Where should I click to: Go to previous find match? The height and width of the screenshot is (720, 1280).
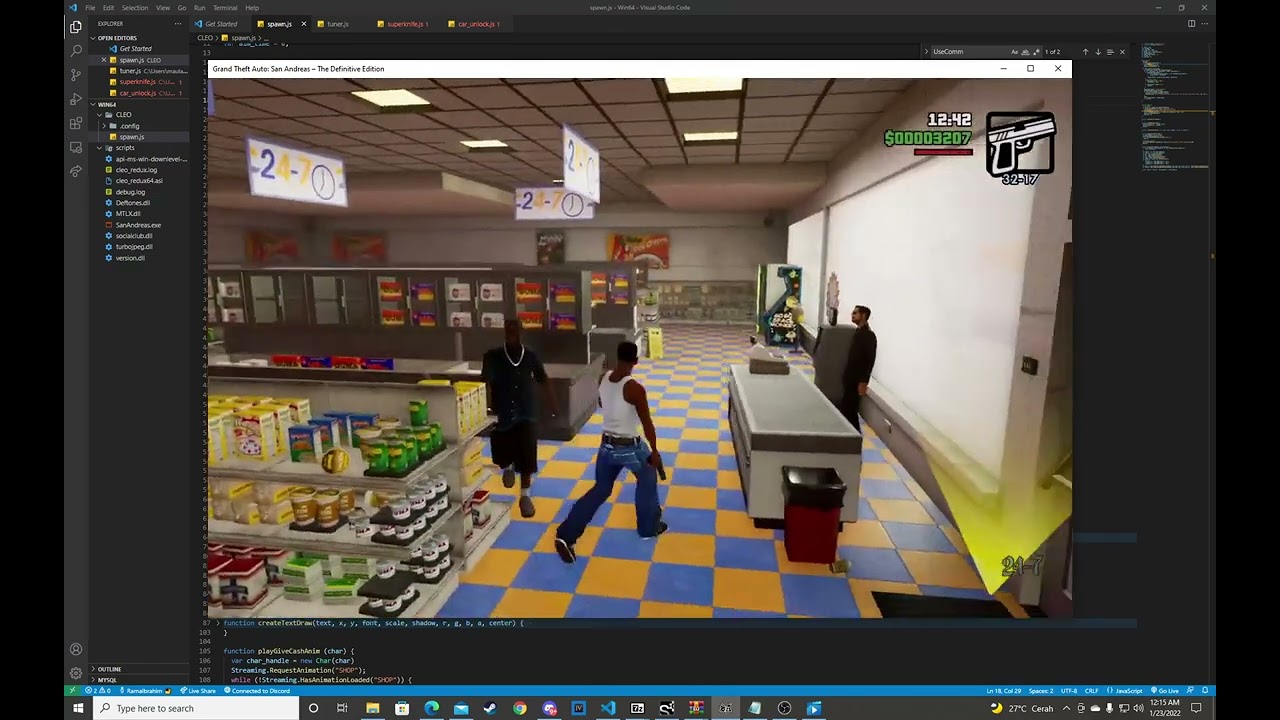[x=1085, y=52]
